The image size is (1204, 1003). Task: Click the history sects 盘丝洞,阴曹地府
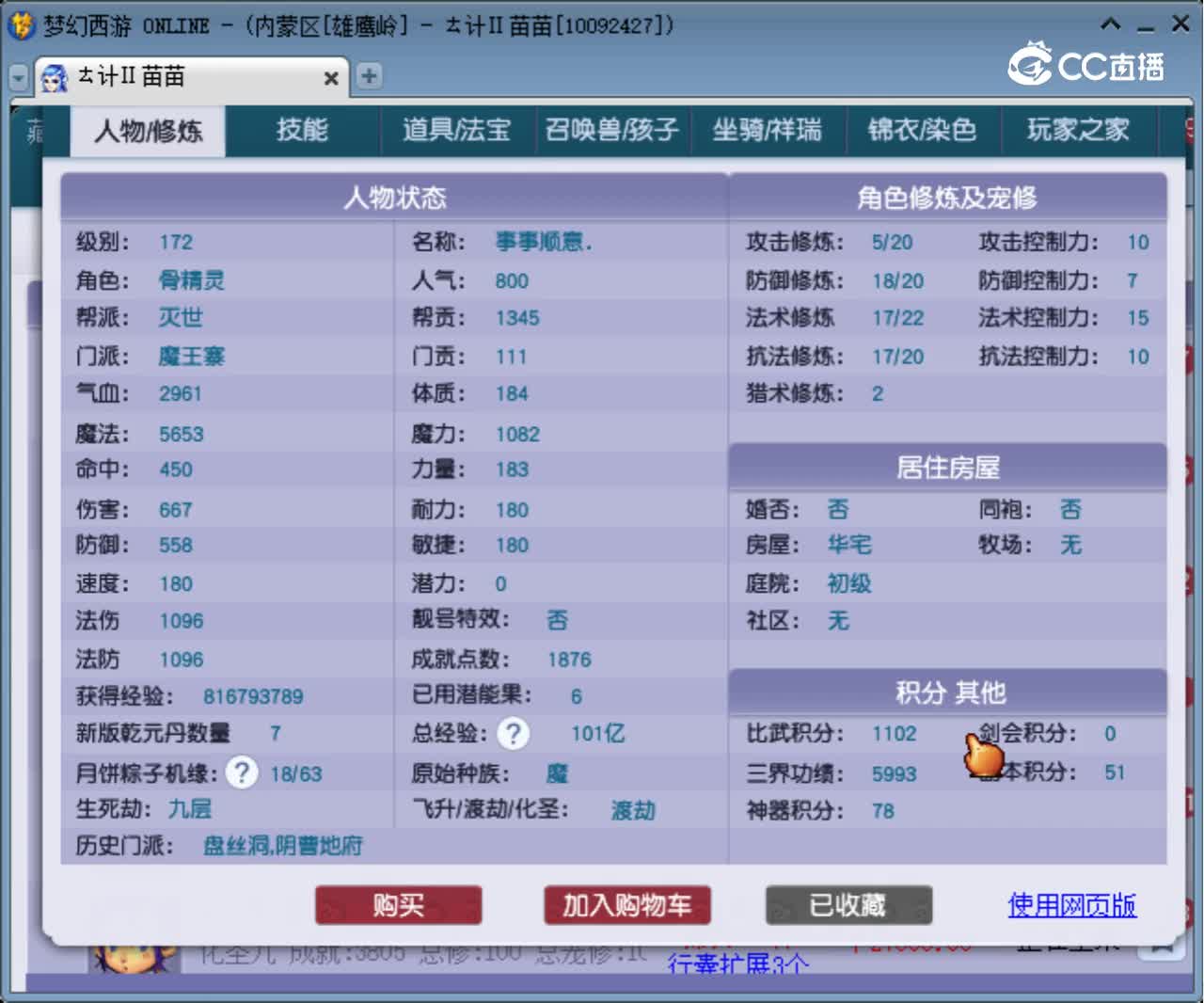pos(283,846)
